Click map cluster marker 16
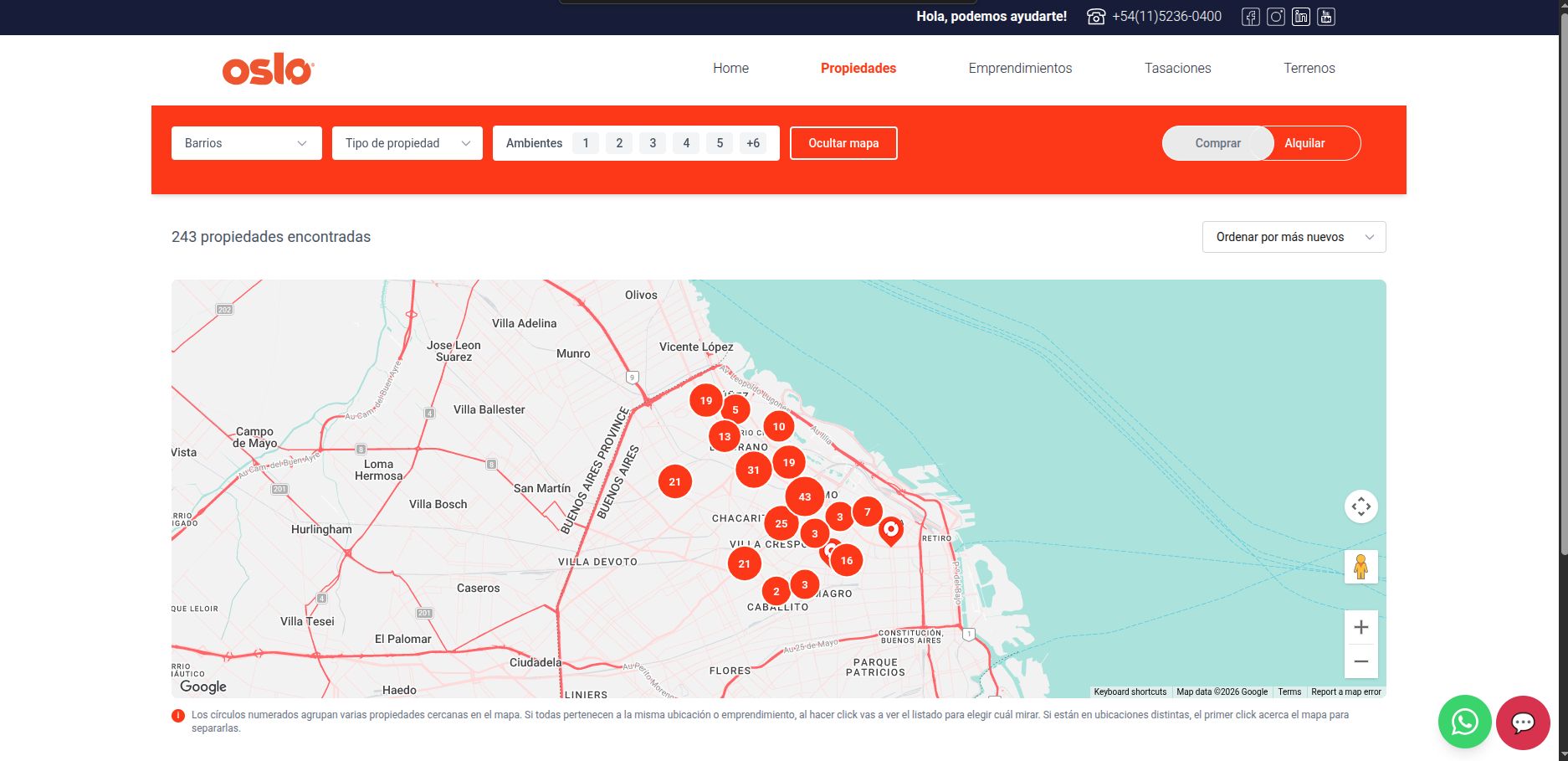Screen dimensions: 1568x761 (x=847, y=560)
